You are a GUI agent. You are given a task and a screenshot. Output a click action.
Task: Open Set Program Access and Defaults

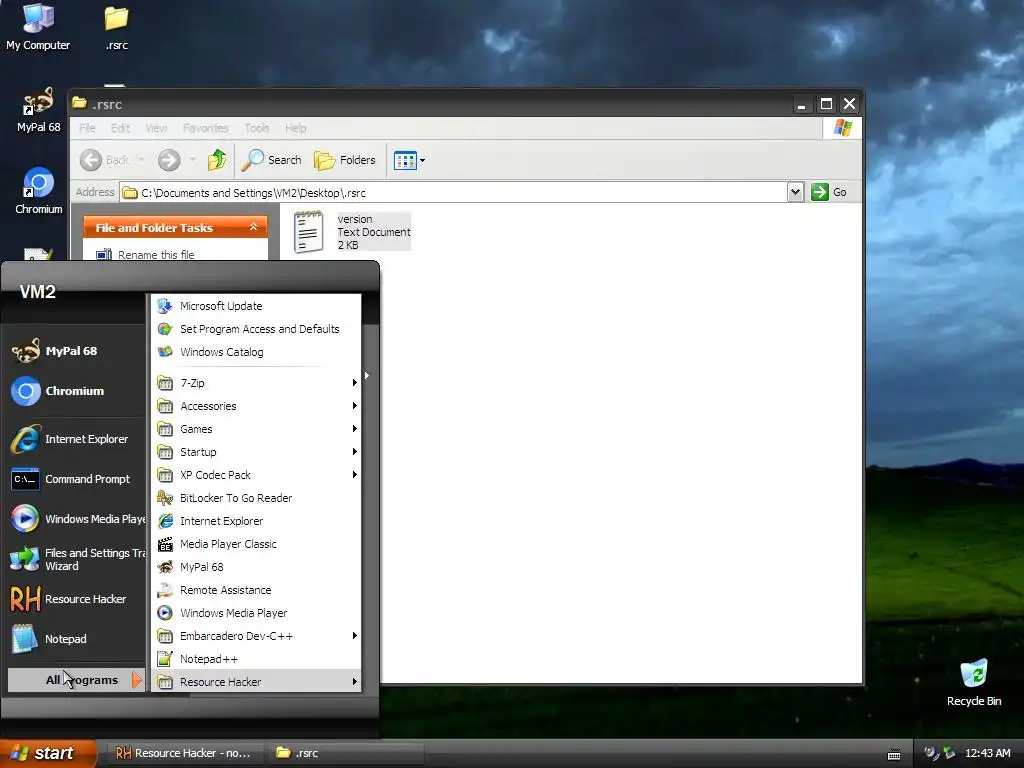coord(256,328)
